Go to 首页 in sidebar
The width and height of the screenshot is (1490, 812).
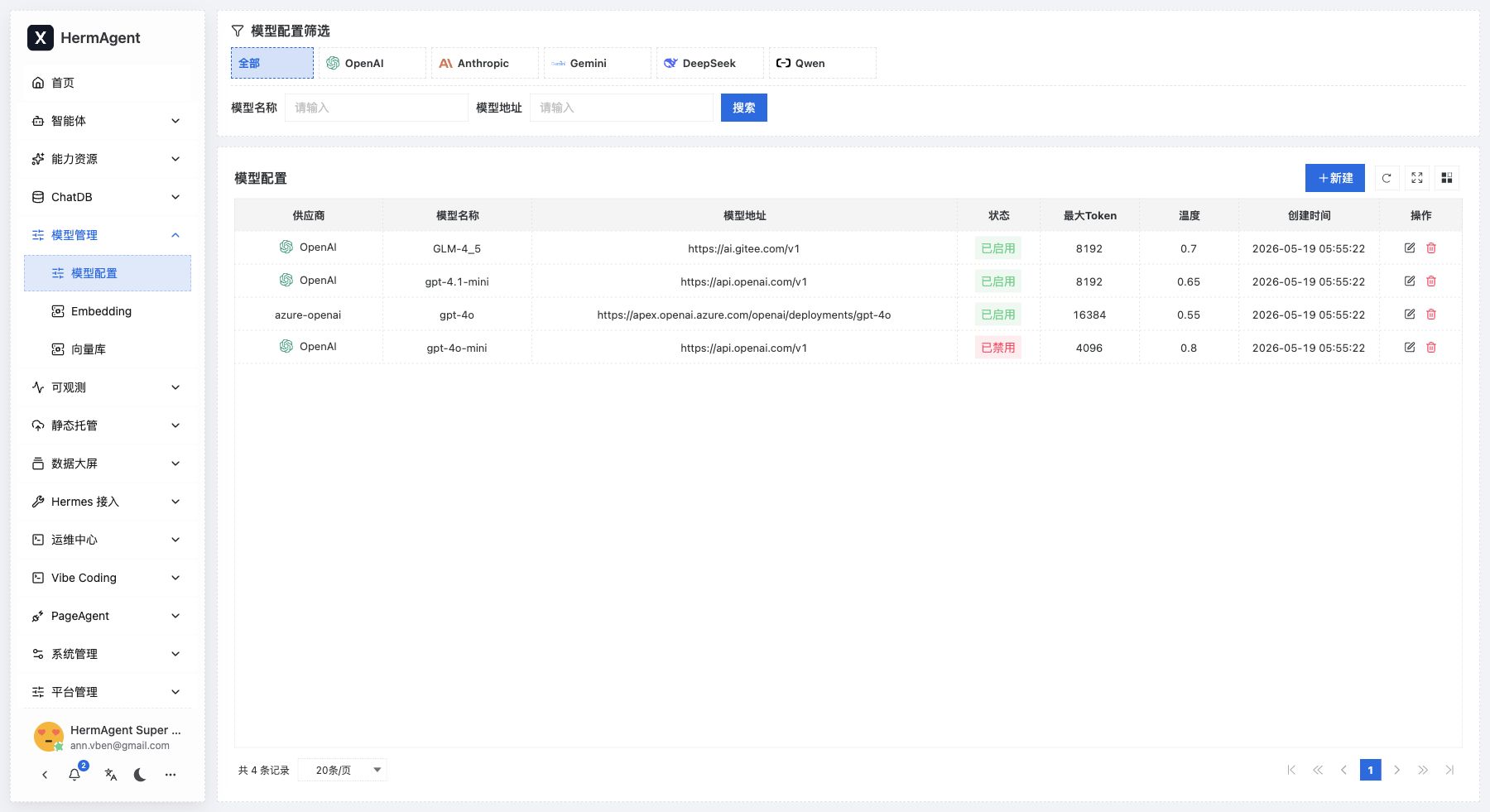pyautogui.click(x=108, y=83)
